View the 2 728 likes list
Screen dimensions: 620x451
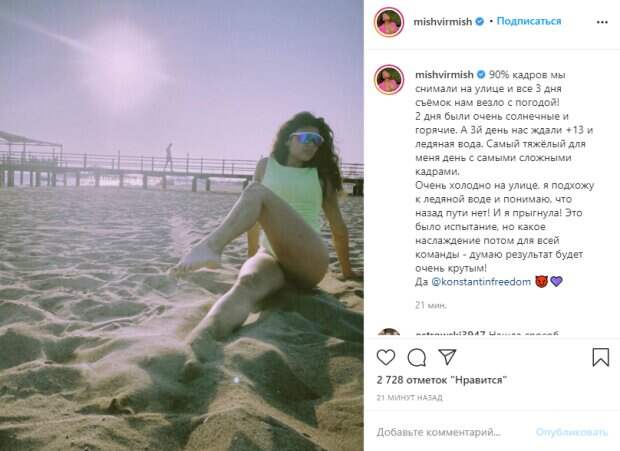pyautogui.click(x=442, y=380)
